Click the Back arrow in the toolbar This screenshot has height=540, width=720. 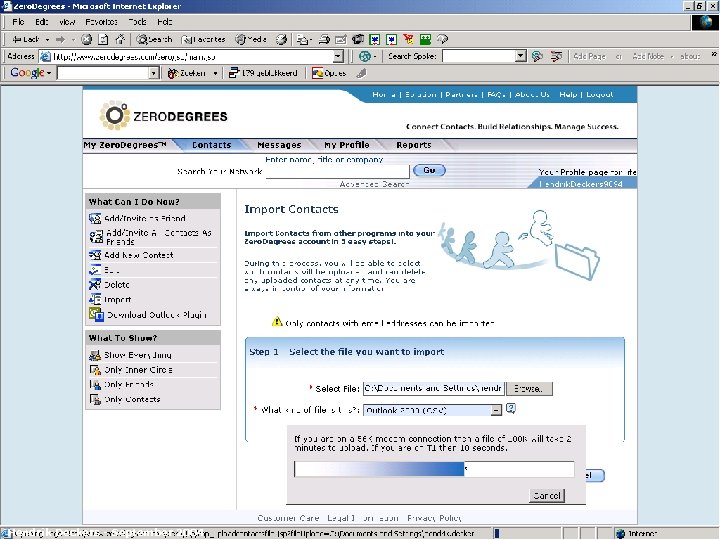click(x=25, y=39)
